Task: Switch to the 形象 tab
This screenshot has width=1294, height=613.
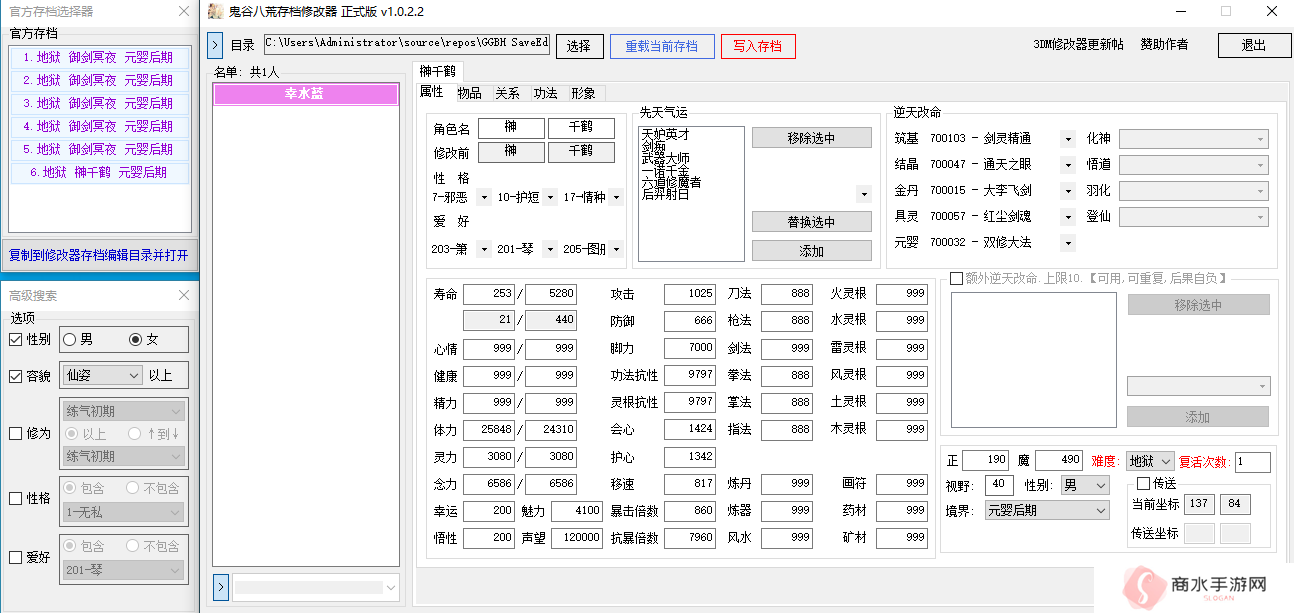Action: pyautogui.click(x=584, y=93)
